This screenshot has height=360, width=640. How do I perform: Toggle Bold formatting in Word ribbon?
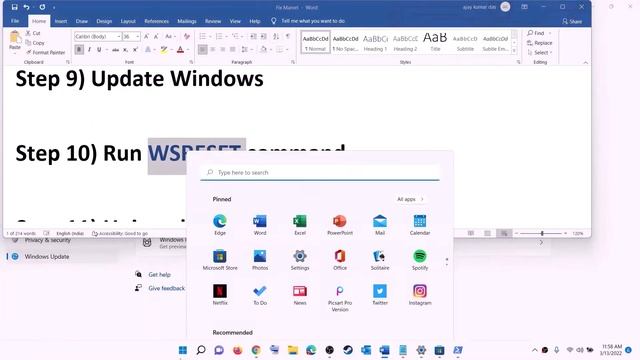(x=79, y=49)
